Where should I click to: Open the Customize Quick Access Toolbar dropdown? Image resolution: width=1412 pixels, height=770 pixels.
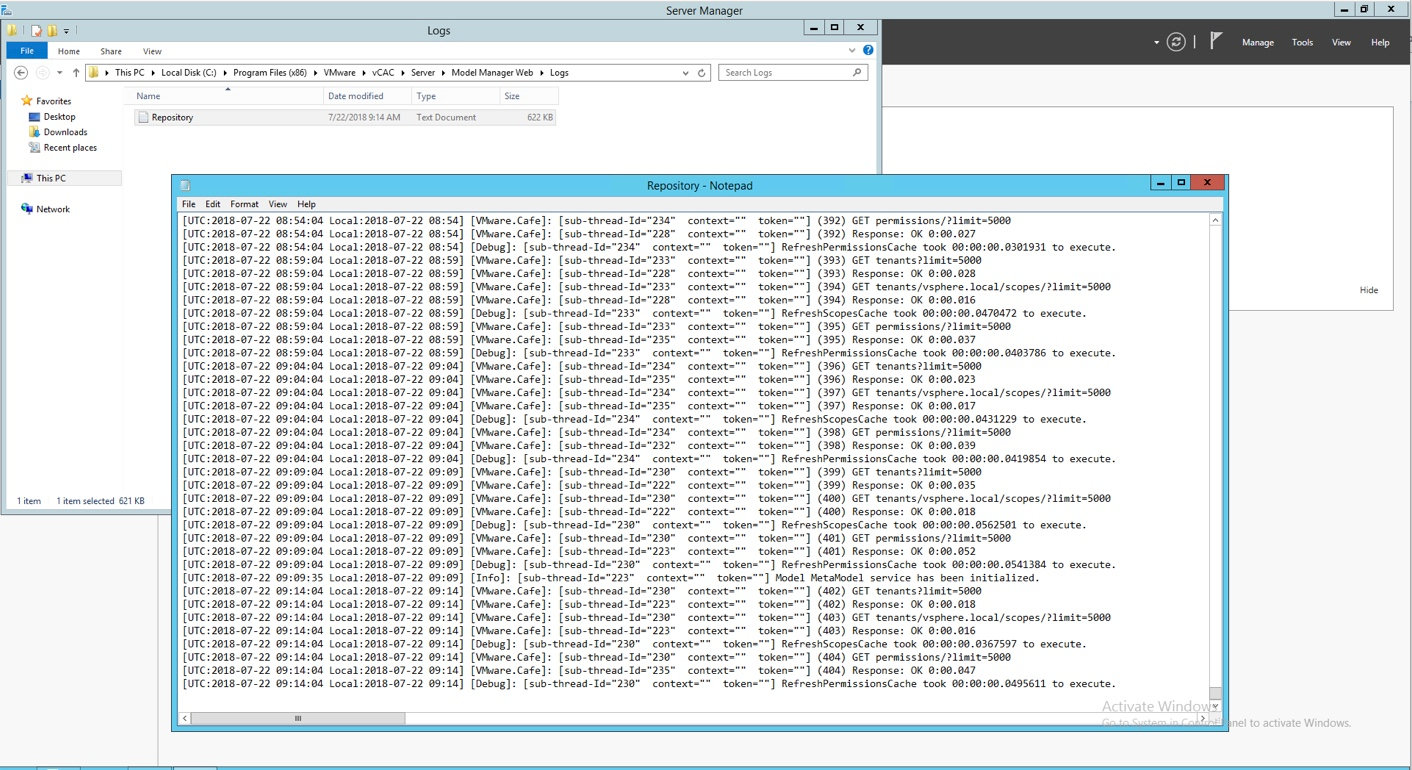[x=66, y=31]
